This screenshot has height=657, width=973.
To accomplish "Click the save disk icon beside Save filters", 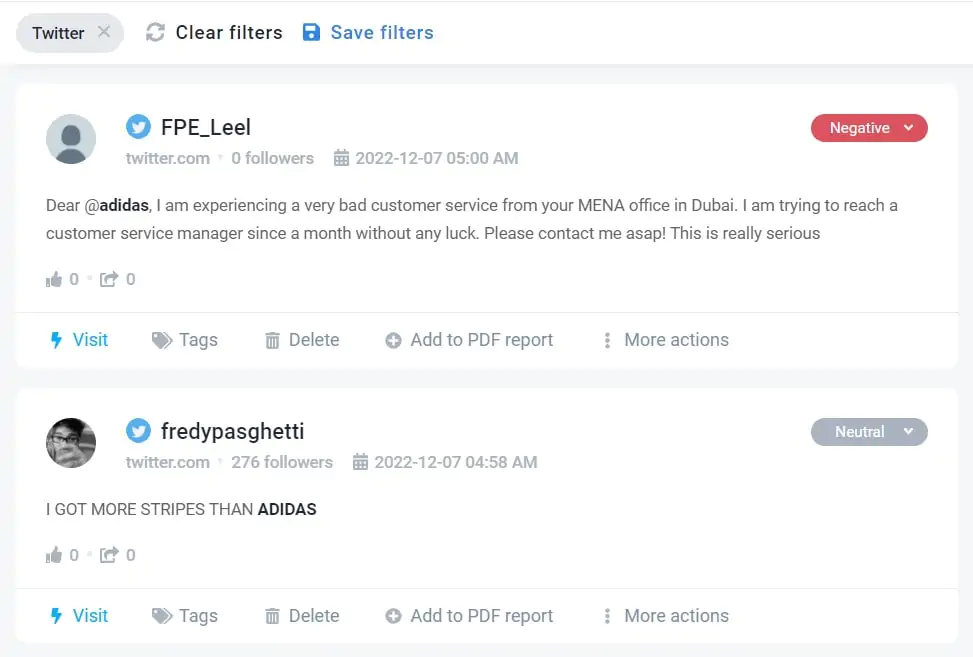I will click(311, 32).
